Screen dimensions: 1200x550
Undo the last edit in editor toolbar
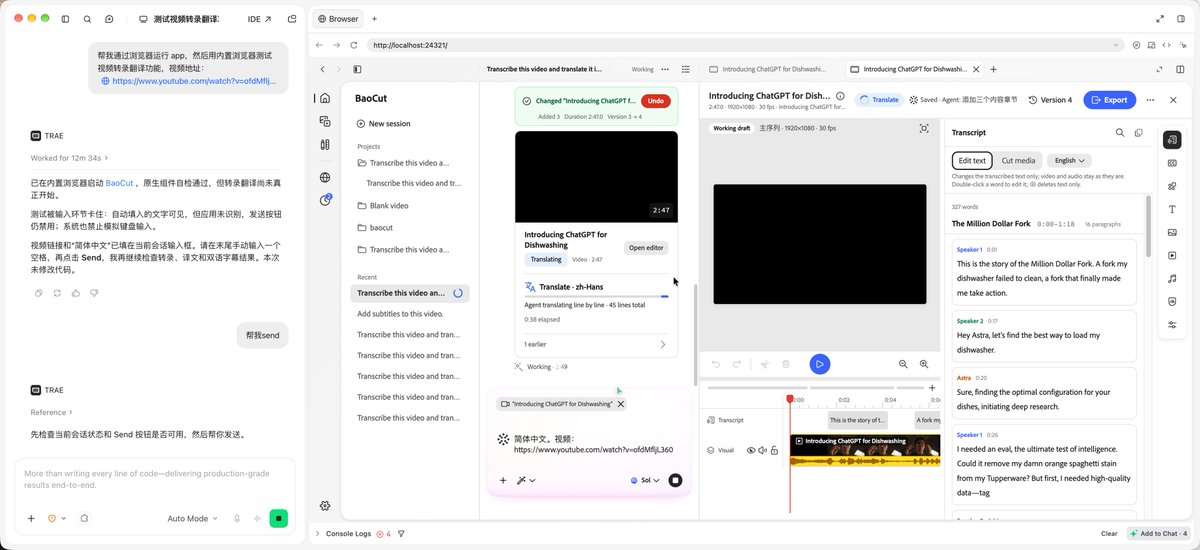tap(715, 365)
